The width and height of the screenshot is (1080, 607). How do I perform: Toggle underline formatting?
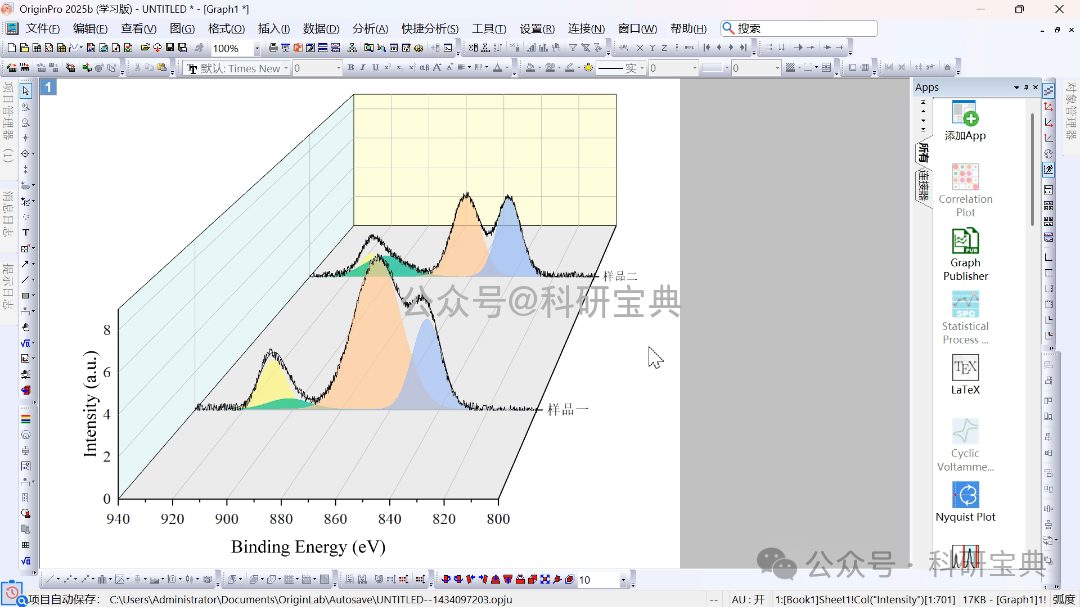(x=376, y=69)
